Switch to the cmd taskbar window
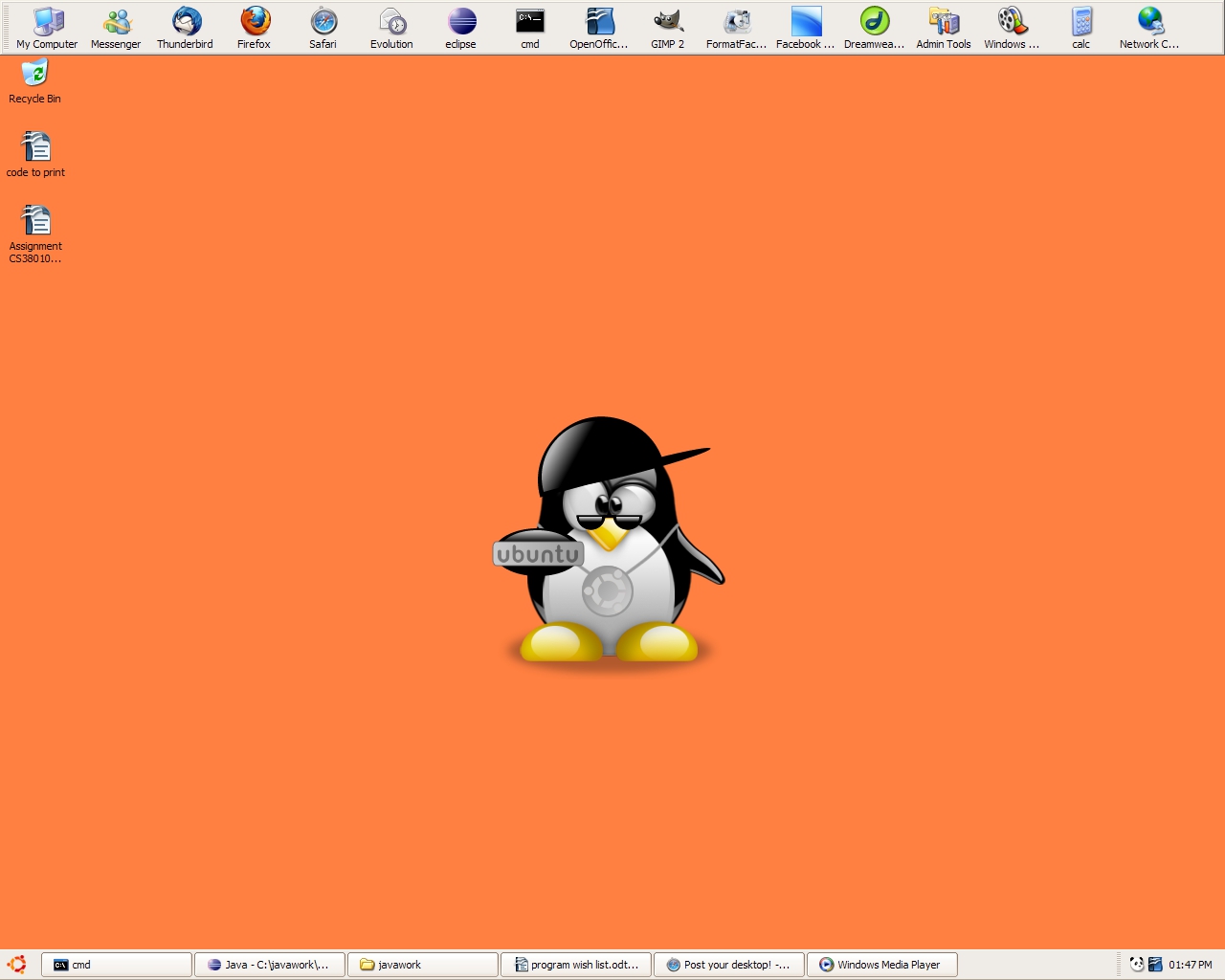 (x=117, y=965)
